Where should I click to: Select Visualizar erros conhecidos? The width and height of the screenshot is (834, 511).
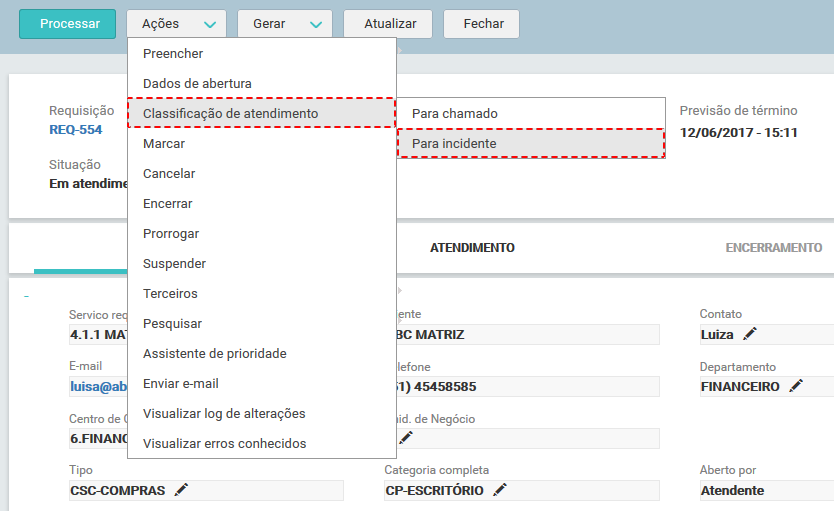point(262,443)
